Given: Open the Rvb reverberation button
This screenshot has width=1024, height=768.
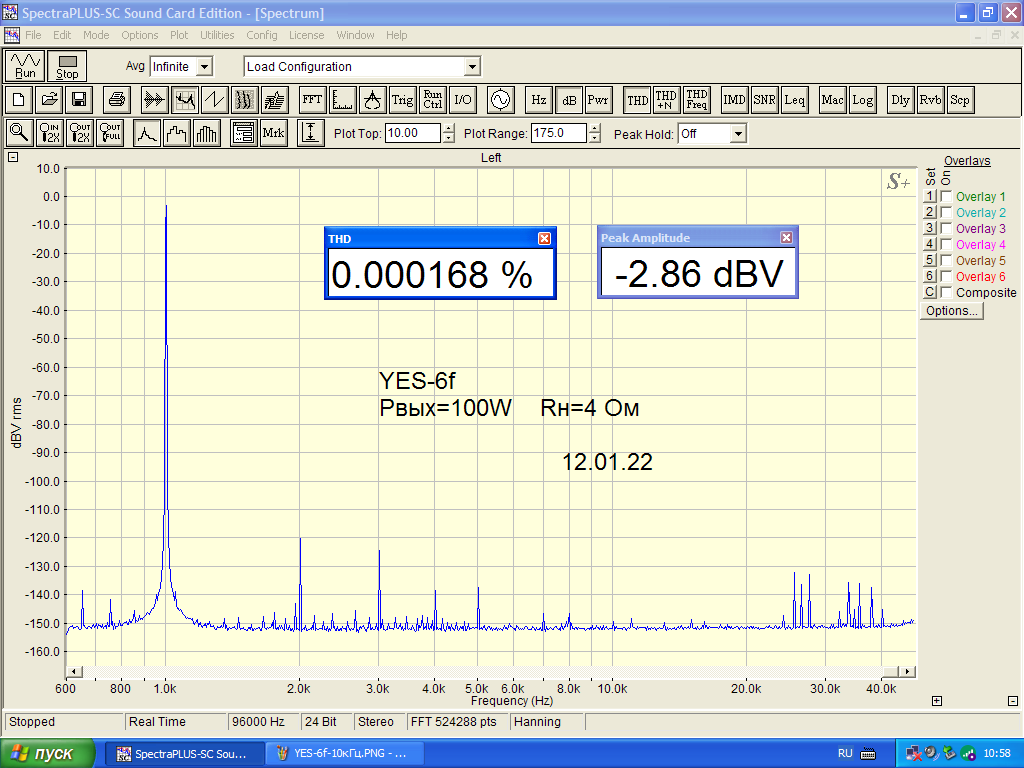Looking at the screenshot, I should tap(930, 100).
